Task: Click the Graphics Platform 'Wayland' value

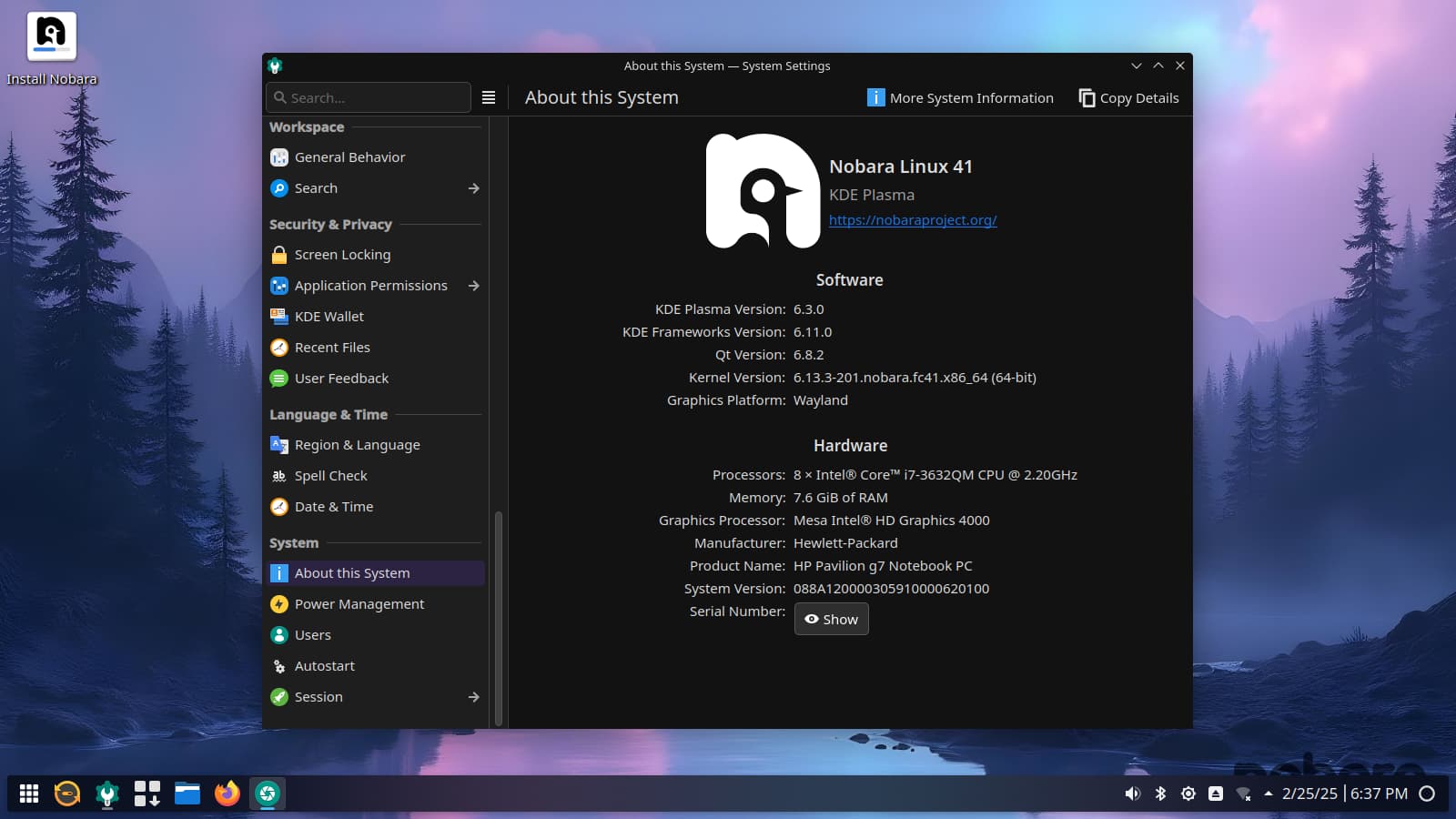Action: pos(821,400)
